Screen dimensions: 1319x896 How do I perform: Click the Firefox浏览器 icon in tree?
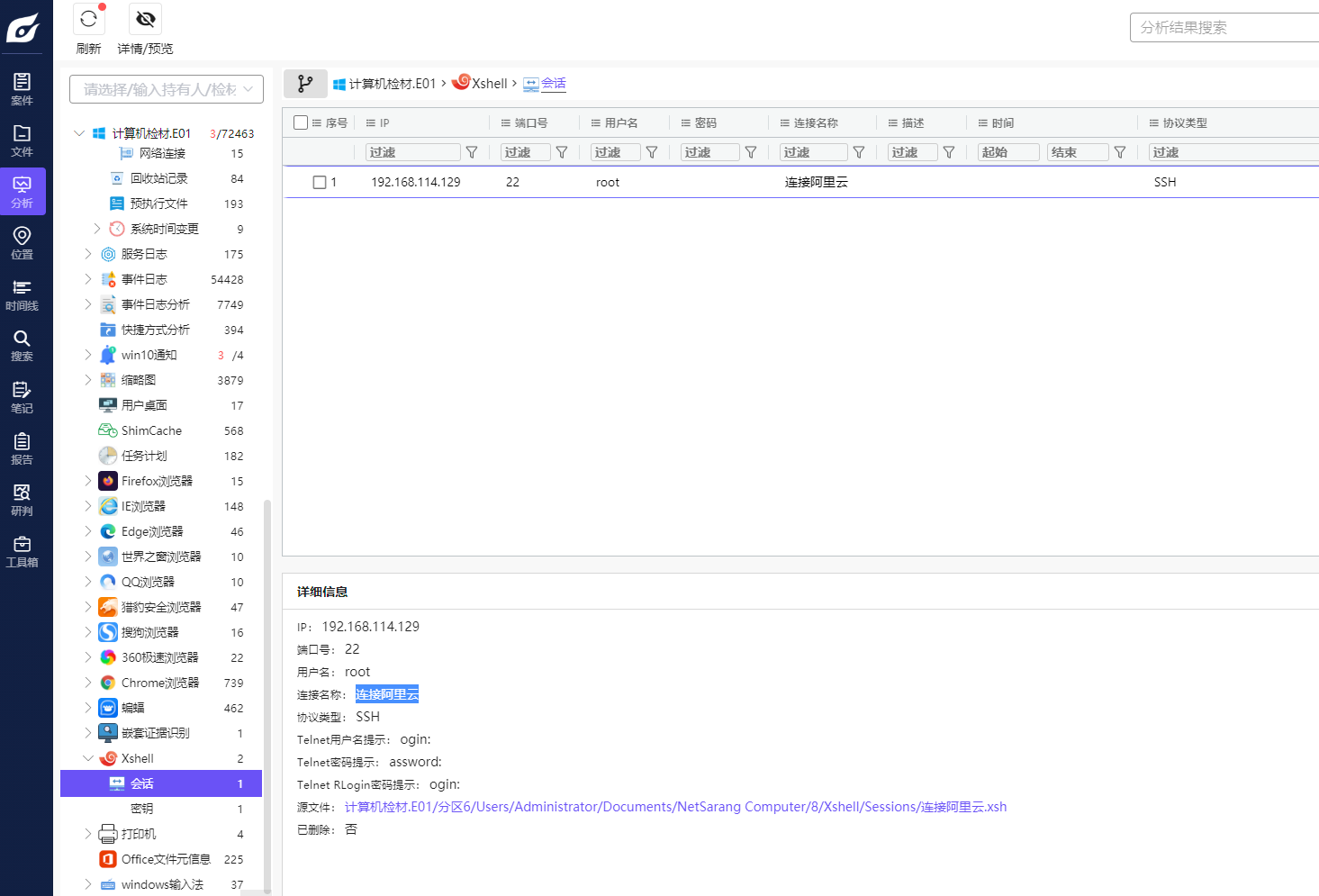[108, 481]
